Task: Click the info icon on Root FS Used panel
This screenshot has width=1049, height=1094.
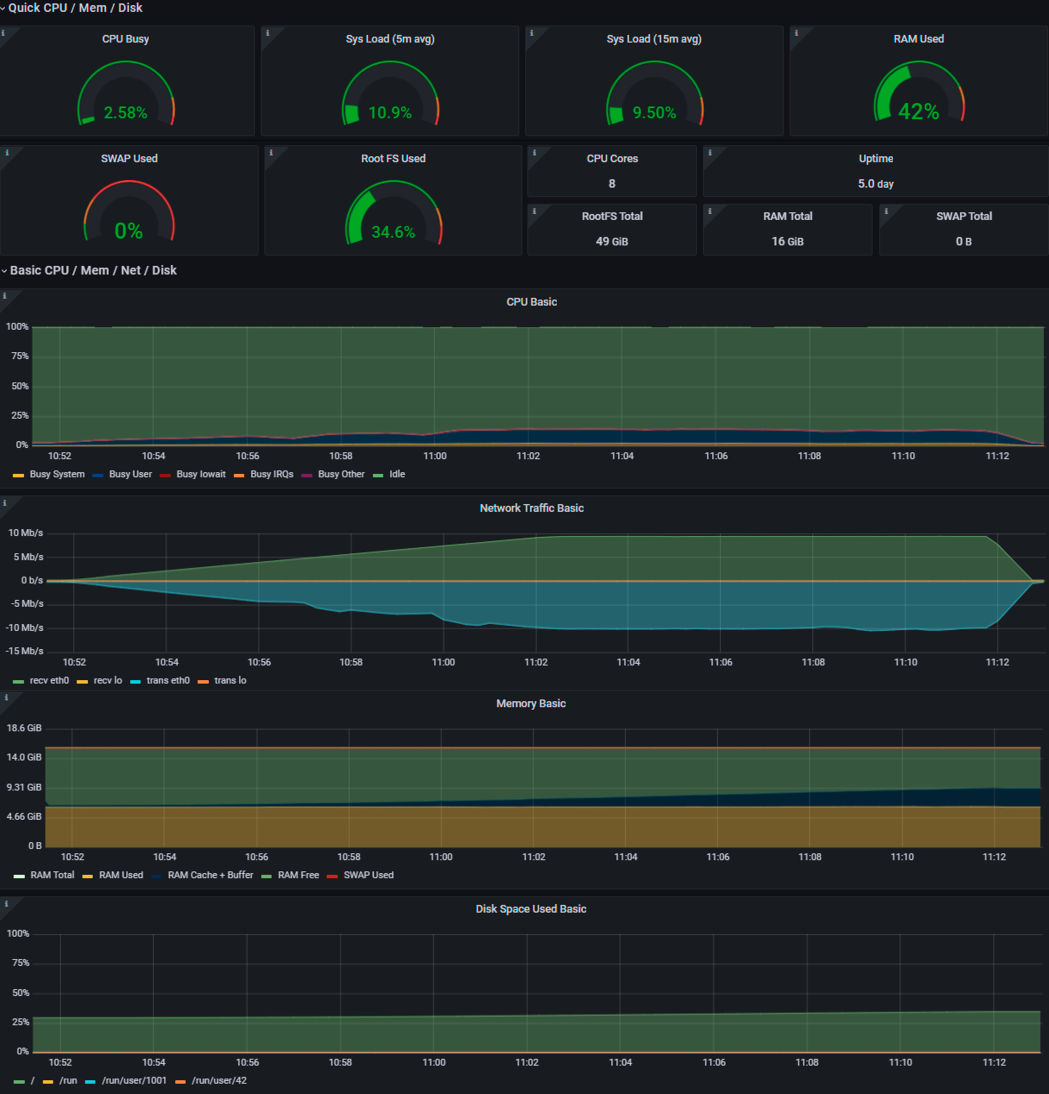Action: (x=271, y=153)
